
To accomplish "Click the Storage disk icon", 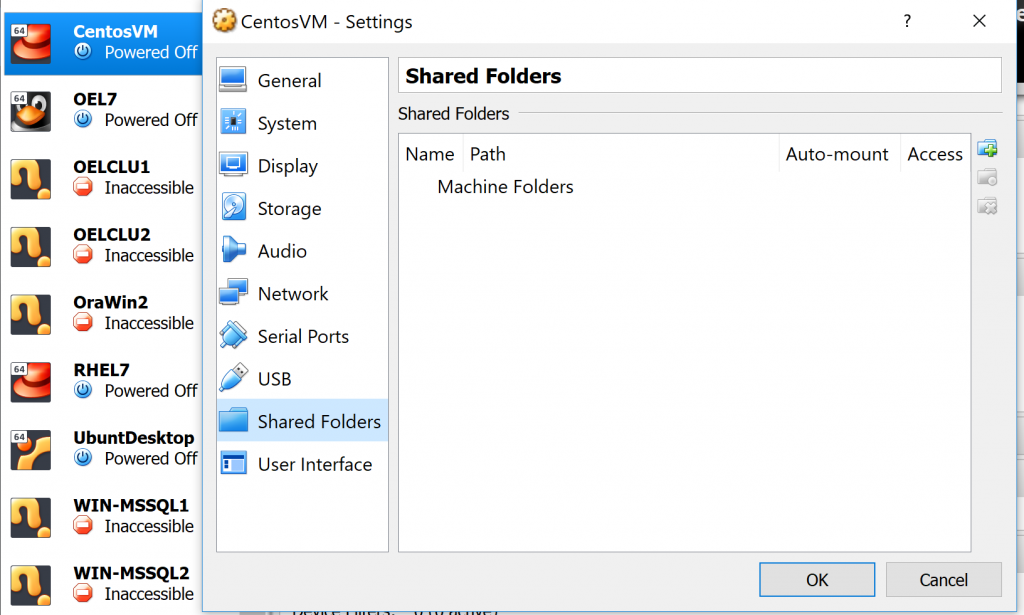I will click(x=233, y=207).
